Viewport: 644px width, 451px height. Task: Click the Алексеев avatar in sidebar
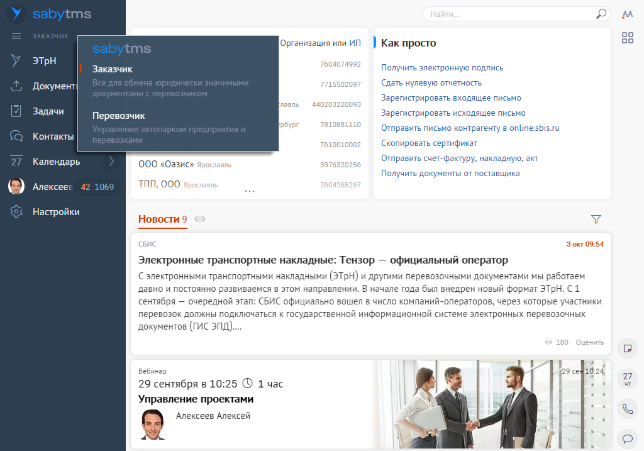pyautogui.click(x=16, y=186)
